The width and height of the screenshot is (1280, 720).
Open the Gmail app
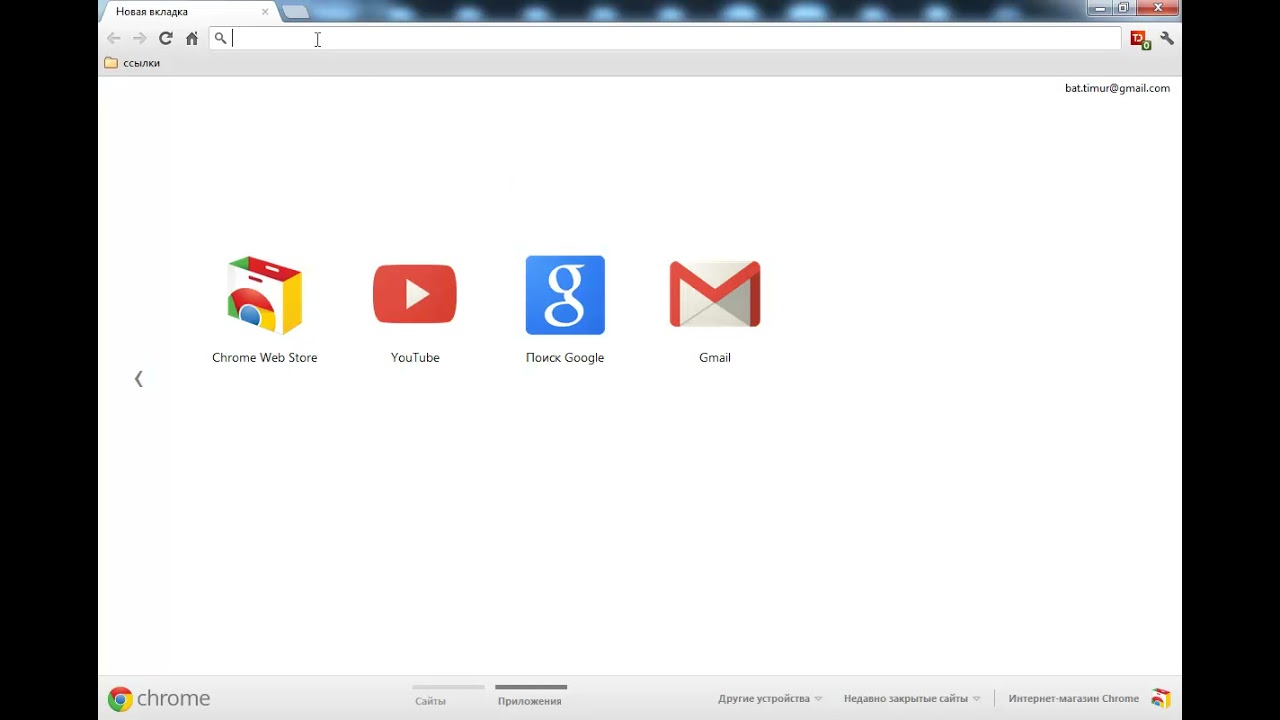pyautogui.click(x=715, y=309)
